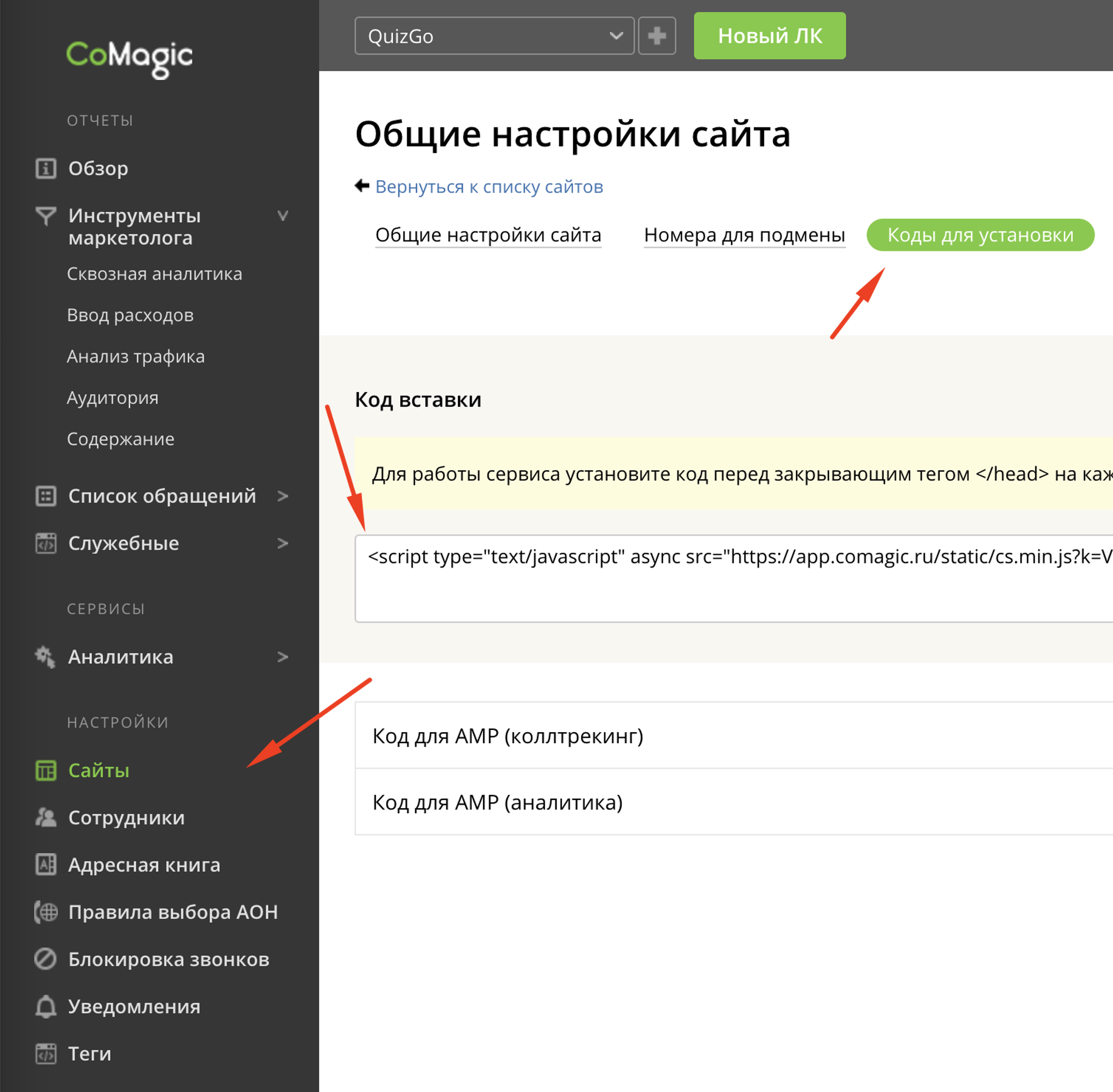Image resolution: width=1113 pixels, height=1092 pixels.
Task: Expand Служебные submenu arrow
Action: (283, 543)
